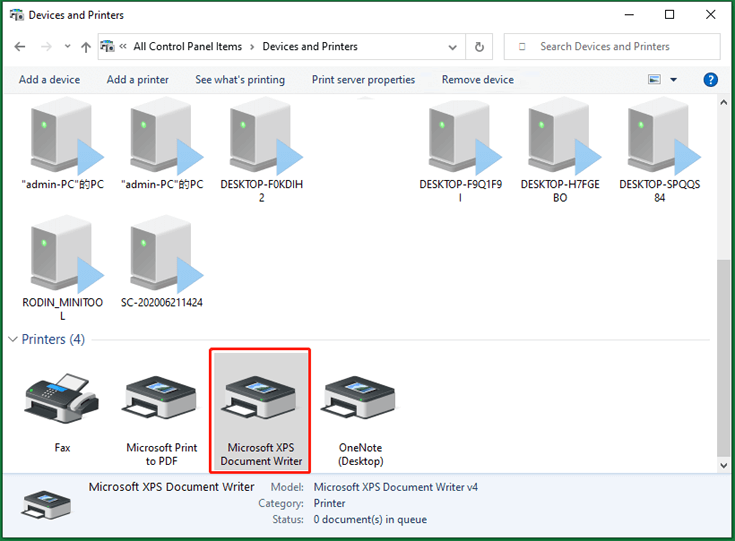
Task: Go back with the back arrow
Action: coord(20,47)
